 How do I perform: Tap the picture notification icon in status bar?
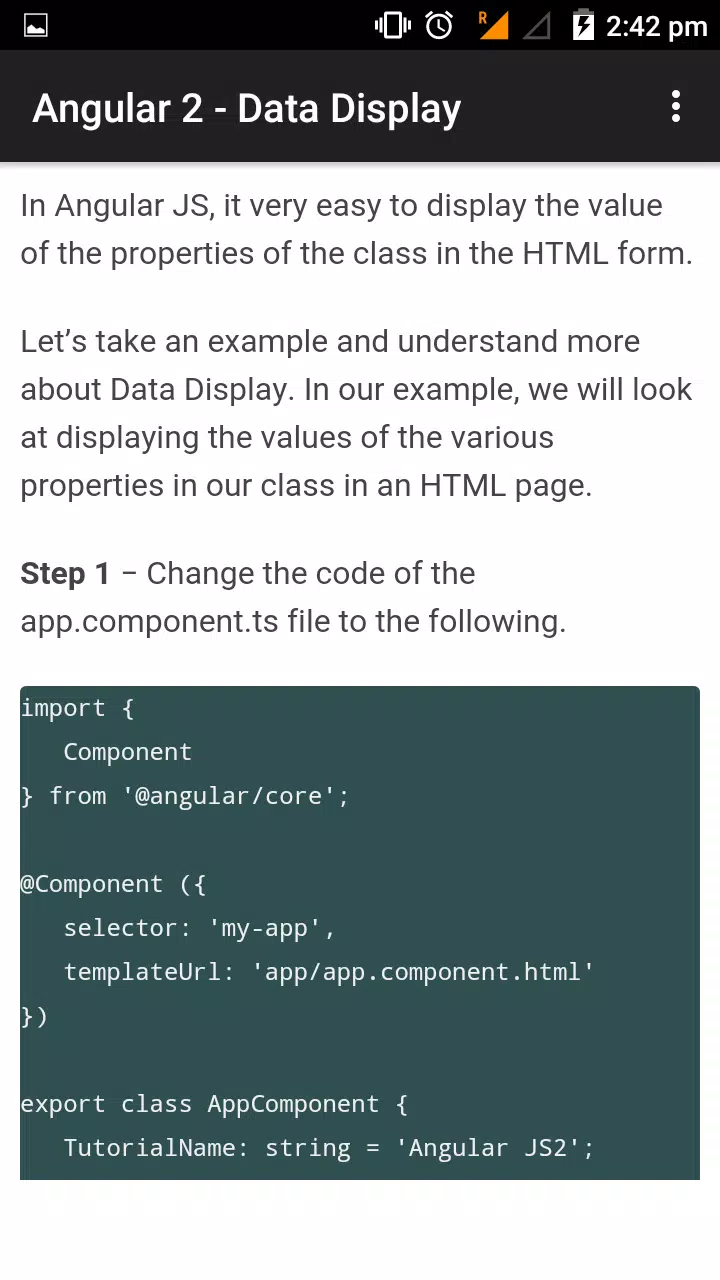[x=35, y=26]
